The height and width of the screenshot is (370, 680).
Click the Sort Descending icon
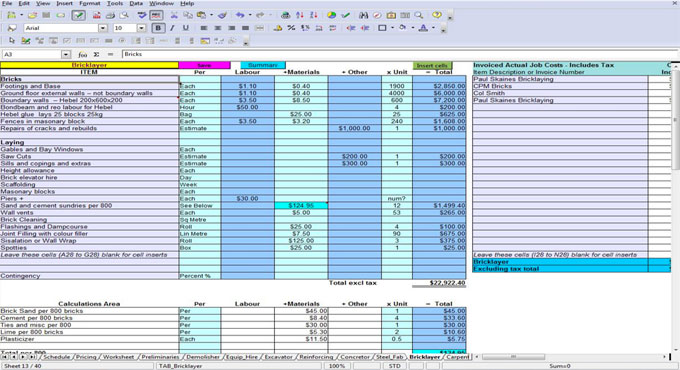(314, 15)
